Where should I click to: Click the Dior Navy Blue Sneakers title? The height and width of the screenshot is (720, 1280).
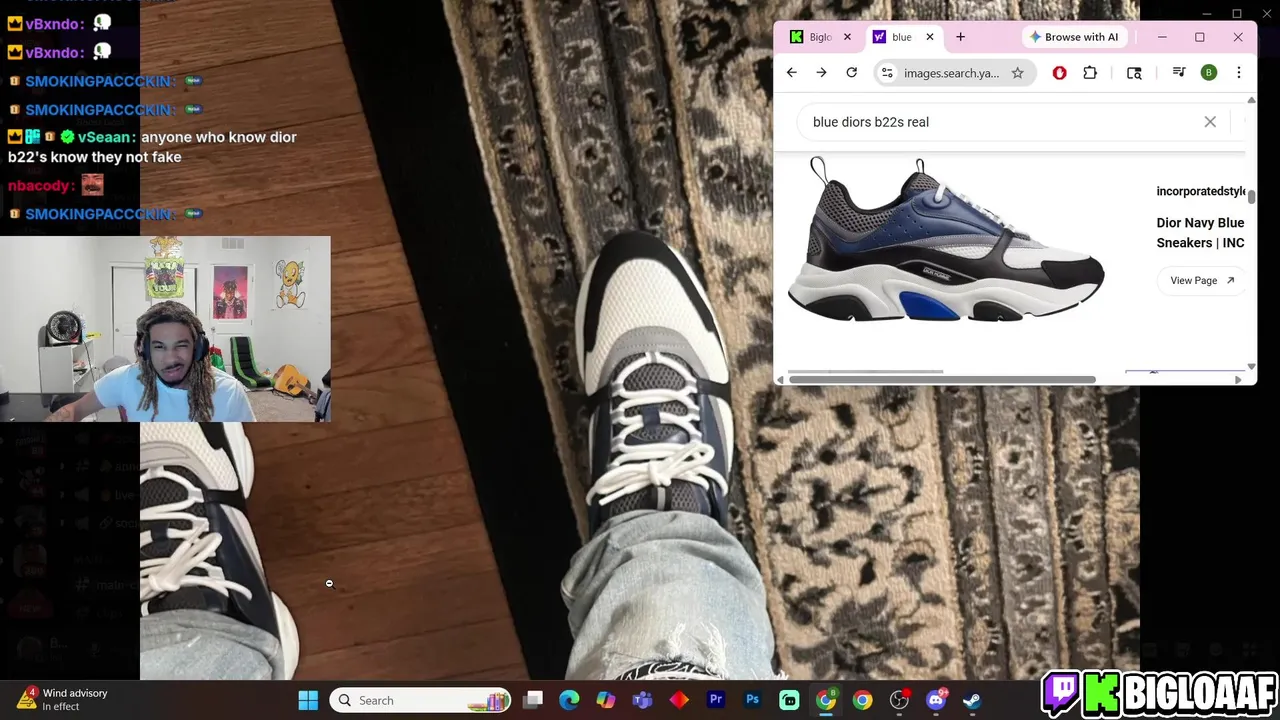[1200, 233]
